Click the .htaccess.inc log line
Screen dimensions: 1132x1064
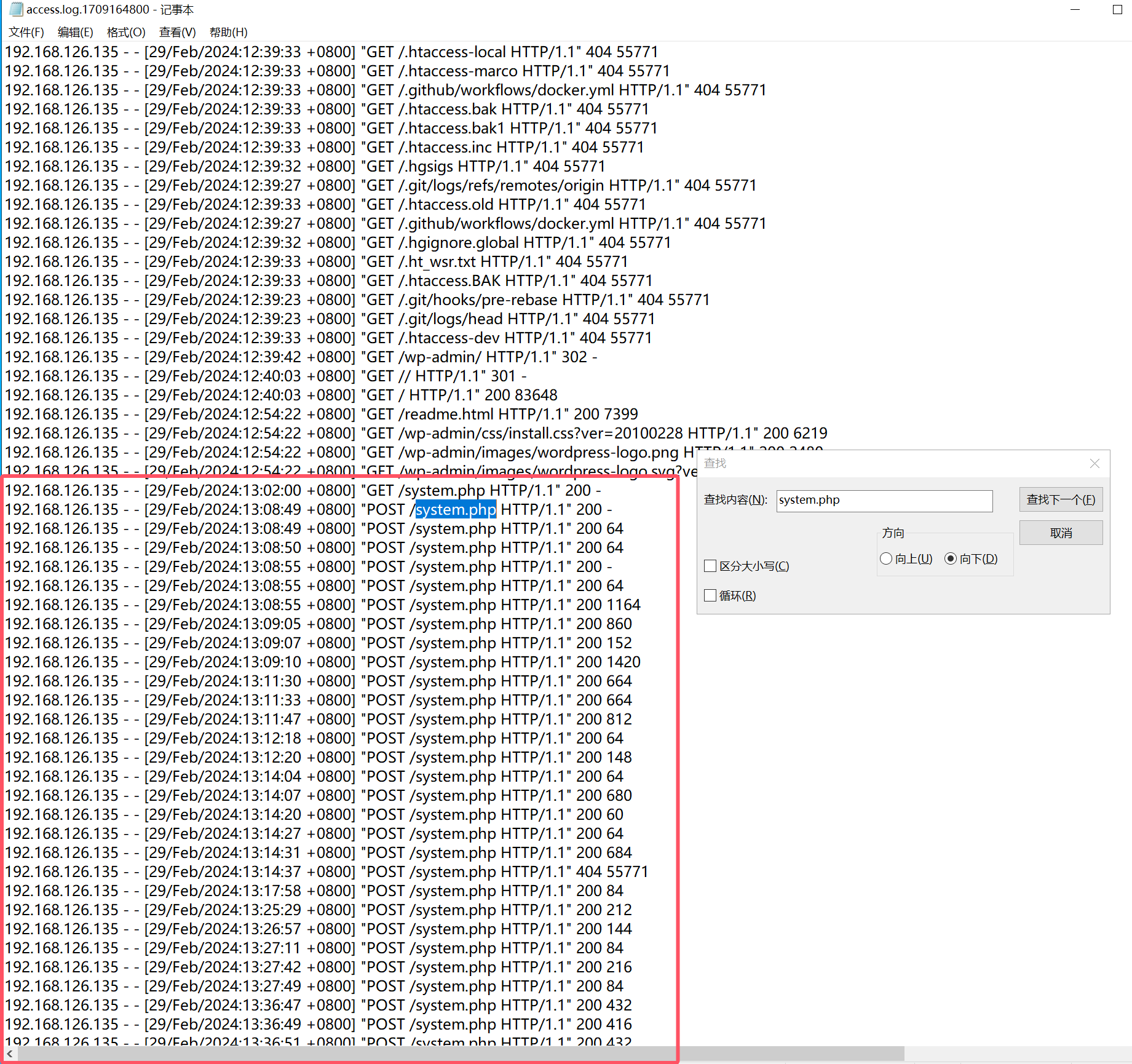[x=325, y=148]
